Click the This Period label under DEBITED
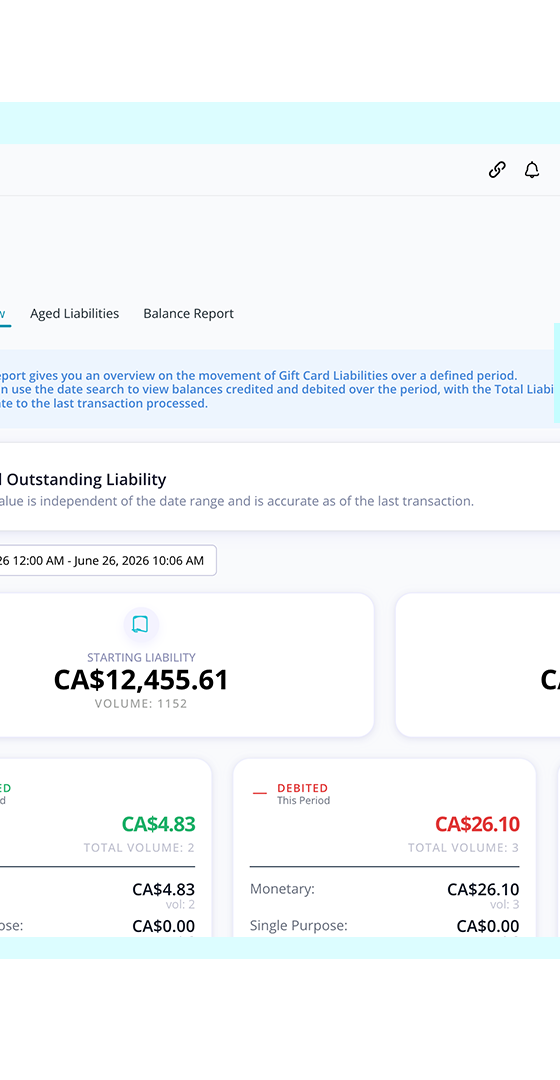Screen dimensions: 560x1080 (x=304, y=800)
